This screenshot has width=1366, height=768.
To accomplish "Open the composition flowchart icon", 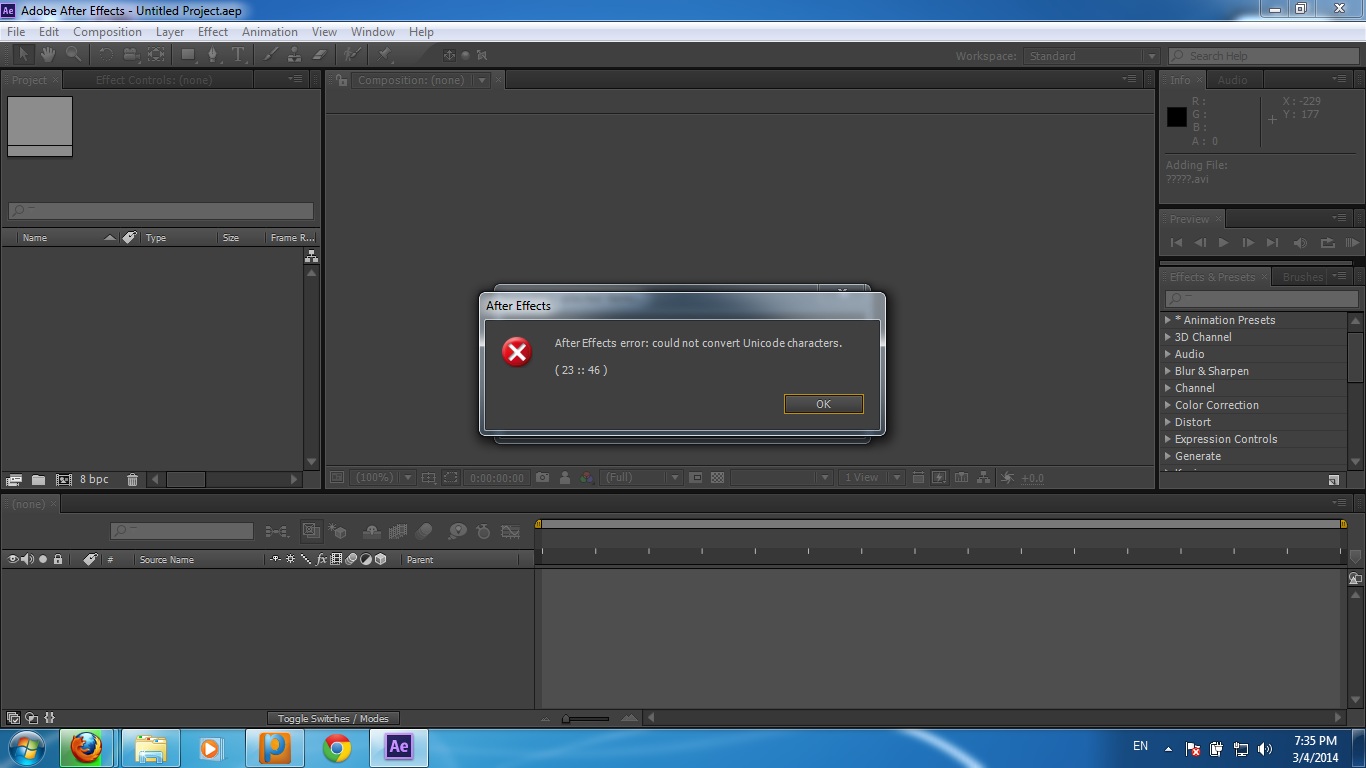I will (x=984, y=478).
